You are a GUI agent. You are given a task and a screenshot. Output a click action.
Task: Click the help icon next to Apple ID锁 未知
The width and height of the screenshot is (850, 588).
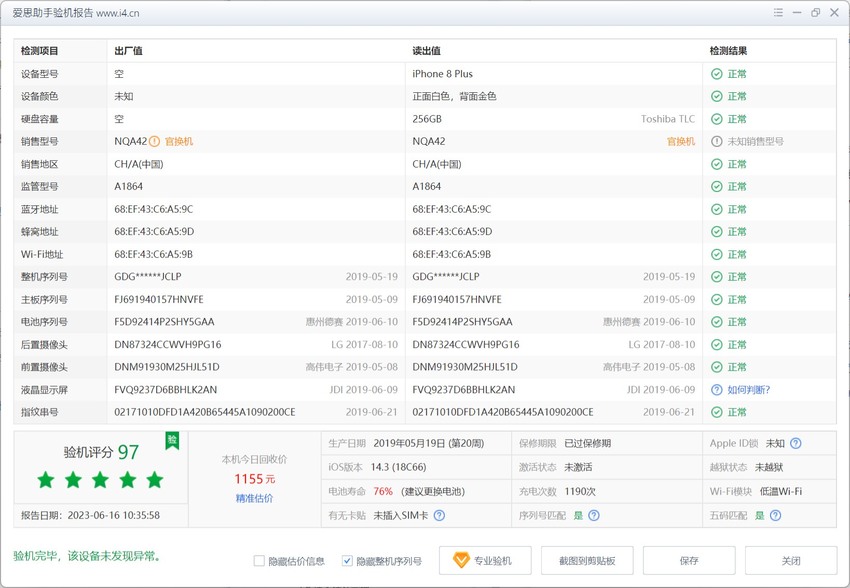tap(795, 443)
